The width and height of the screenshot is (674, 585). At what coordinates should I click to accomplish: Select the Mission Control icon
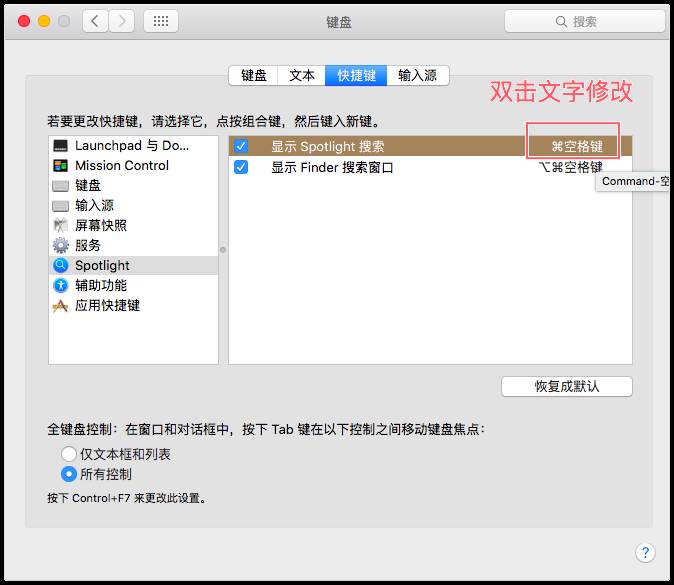point(61,166)
